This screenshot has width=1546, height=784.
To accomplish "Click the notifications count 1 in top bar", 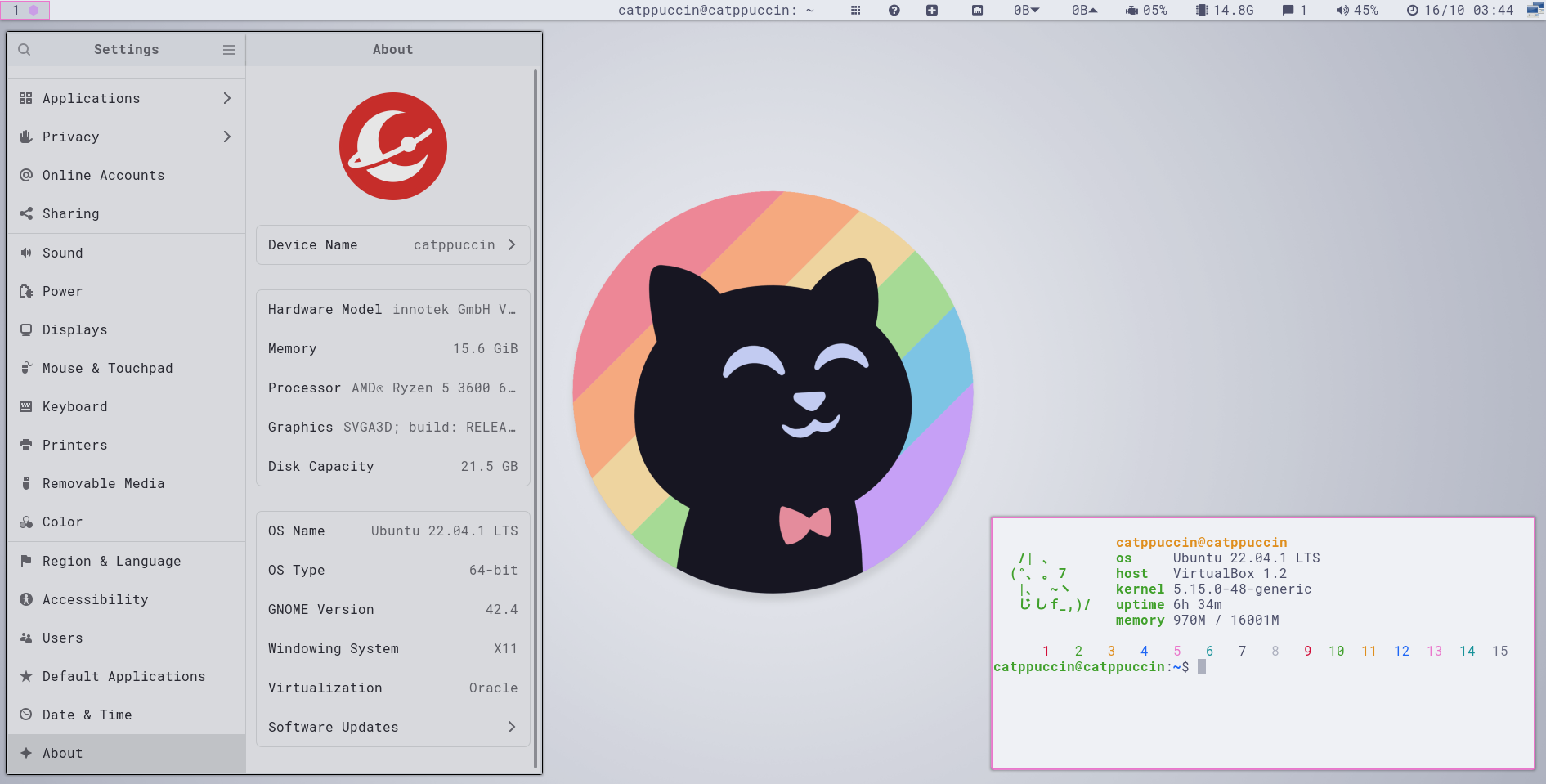I will 1294,10.
